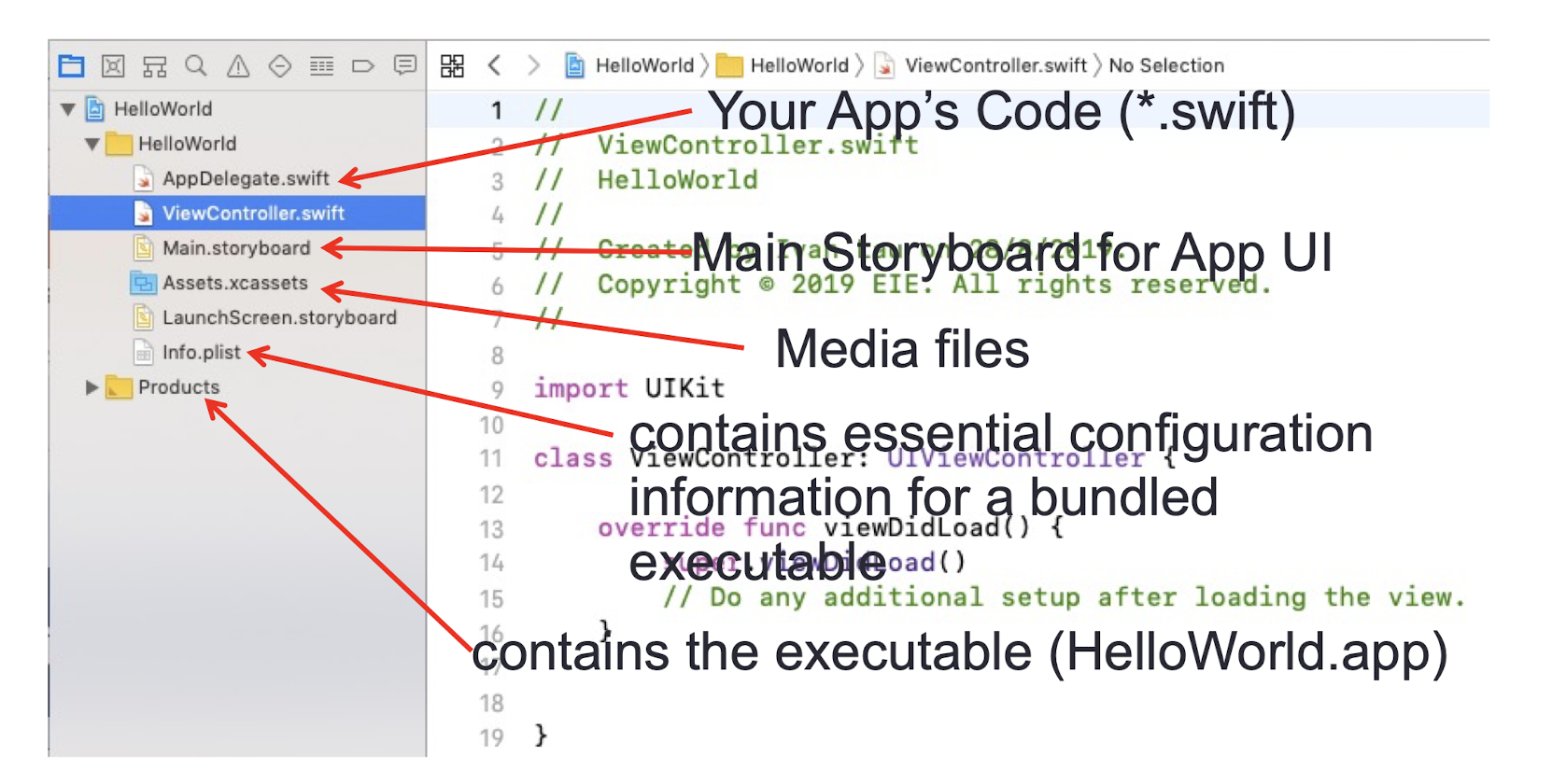
Task: Open the Issue navigator warning icon
Action: [x=238, y=66]
